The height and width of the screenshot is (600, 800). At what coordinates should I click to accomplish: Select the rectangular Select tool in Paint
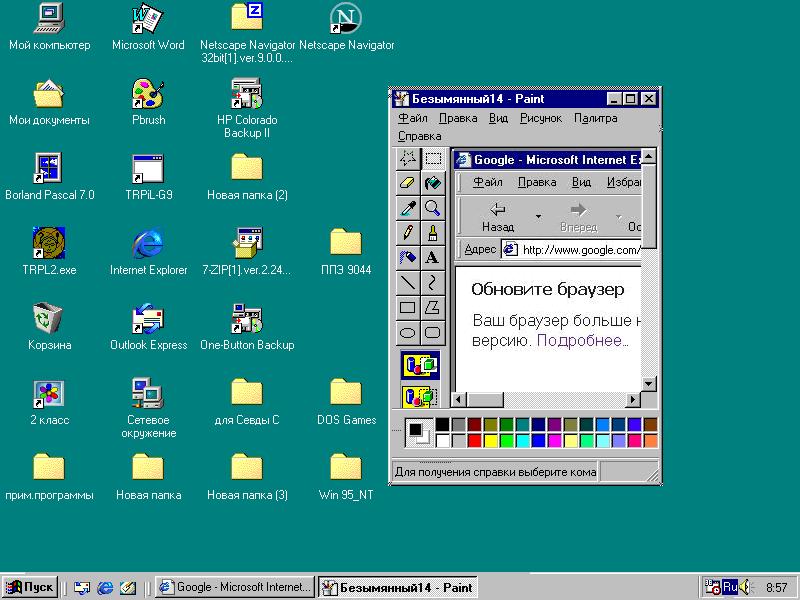pos(433,159)
